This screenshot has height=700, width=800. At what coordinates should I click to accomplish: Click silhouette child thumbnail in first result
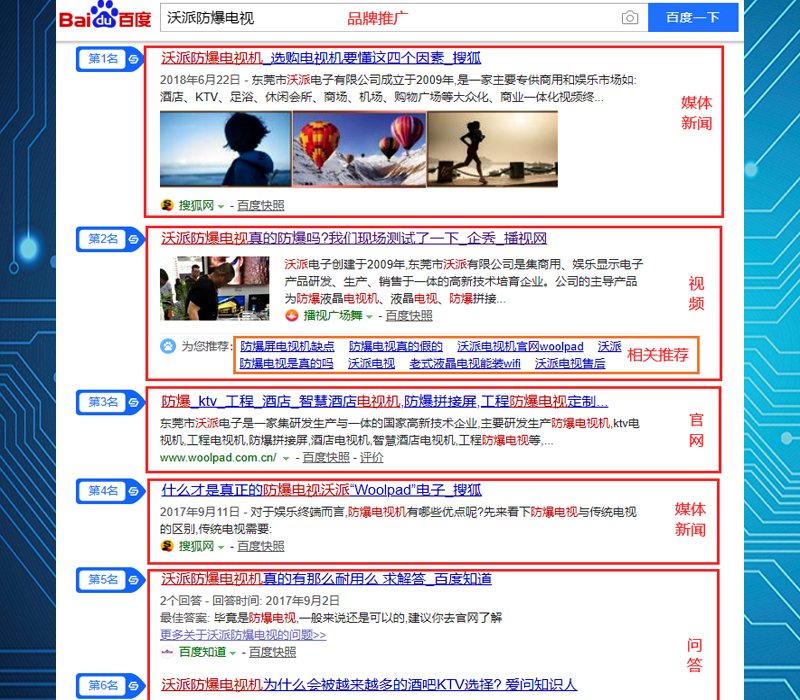tap(226, 149)
